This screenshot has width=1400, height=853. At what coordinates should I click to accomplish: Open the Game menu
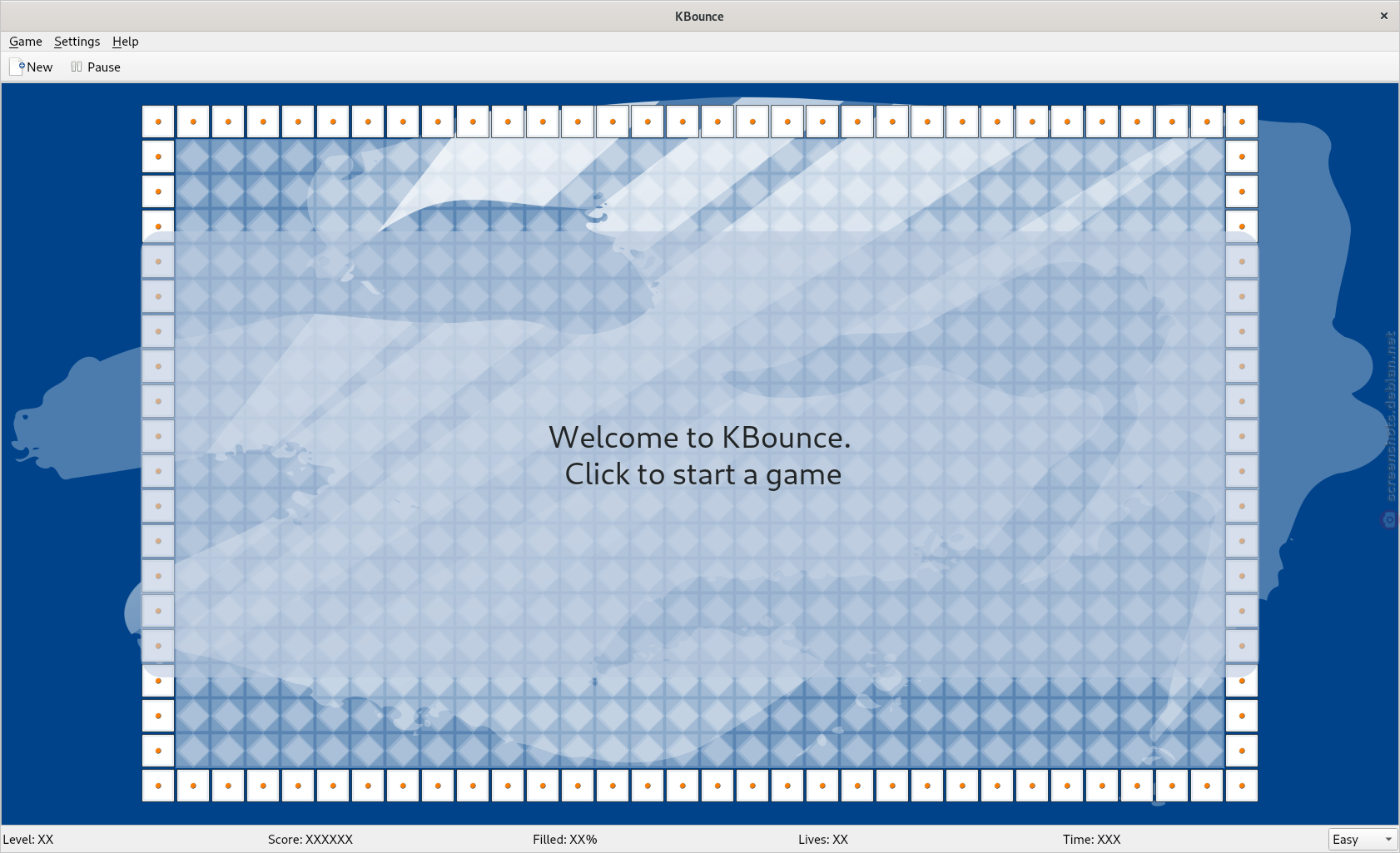(26, 42)
